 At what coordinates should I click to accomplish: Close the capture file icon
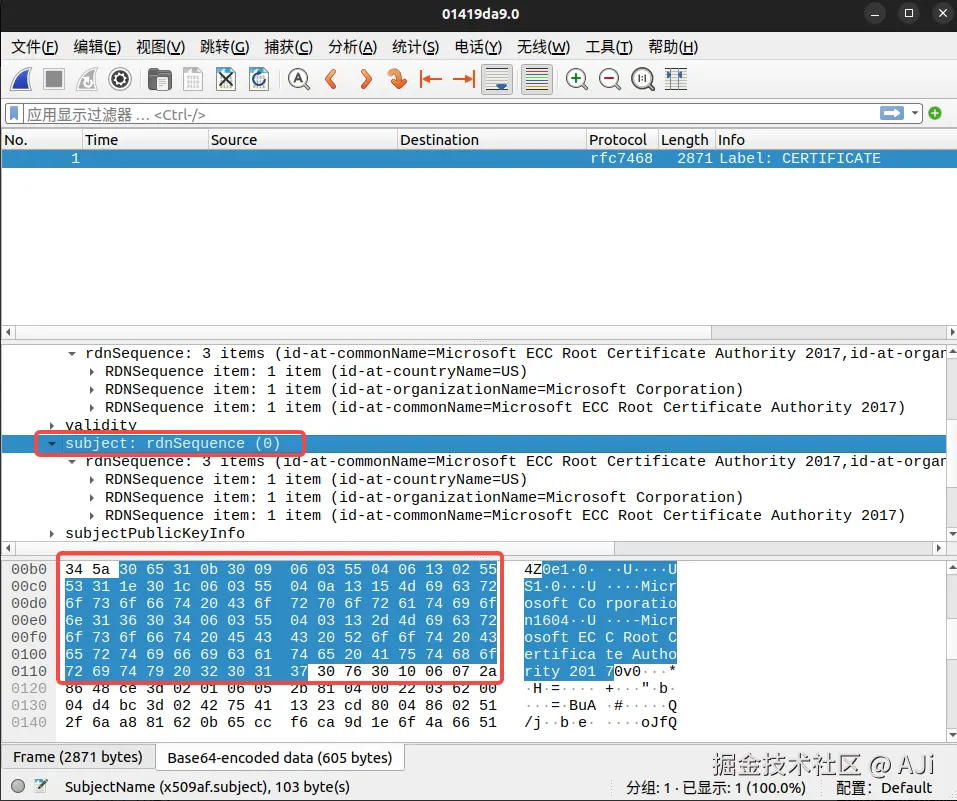(x=226, y=79)
